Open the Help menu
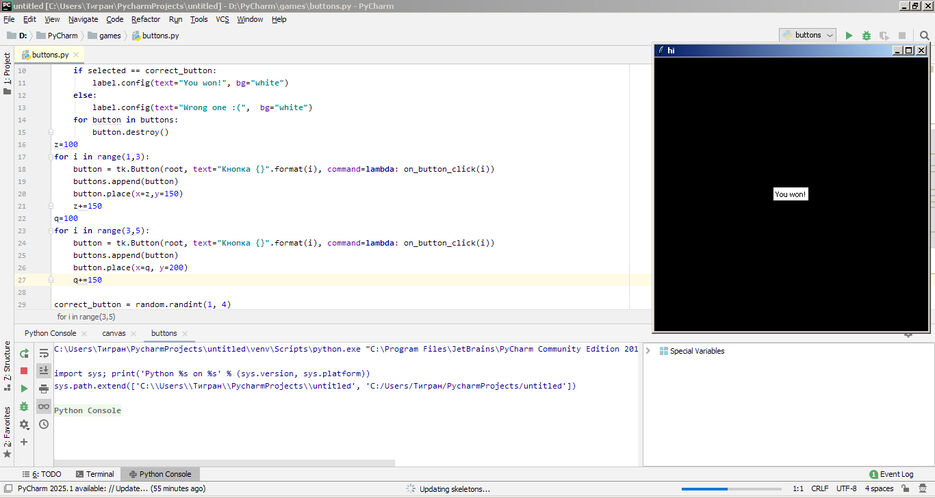The height and width of the screenshot is (498, 935). tap(279, 19)
